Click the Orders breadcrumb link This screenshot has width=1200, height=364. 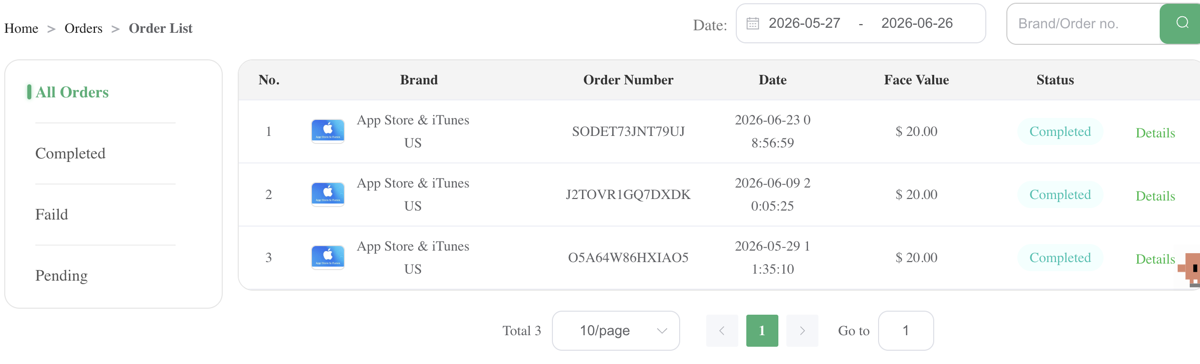(83, 28)
